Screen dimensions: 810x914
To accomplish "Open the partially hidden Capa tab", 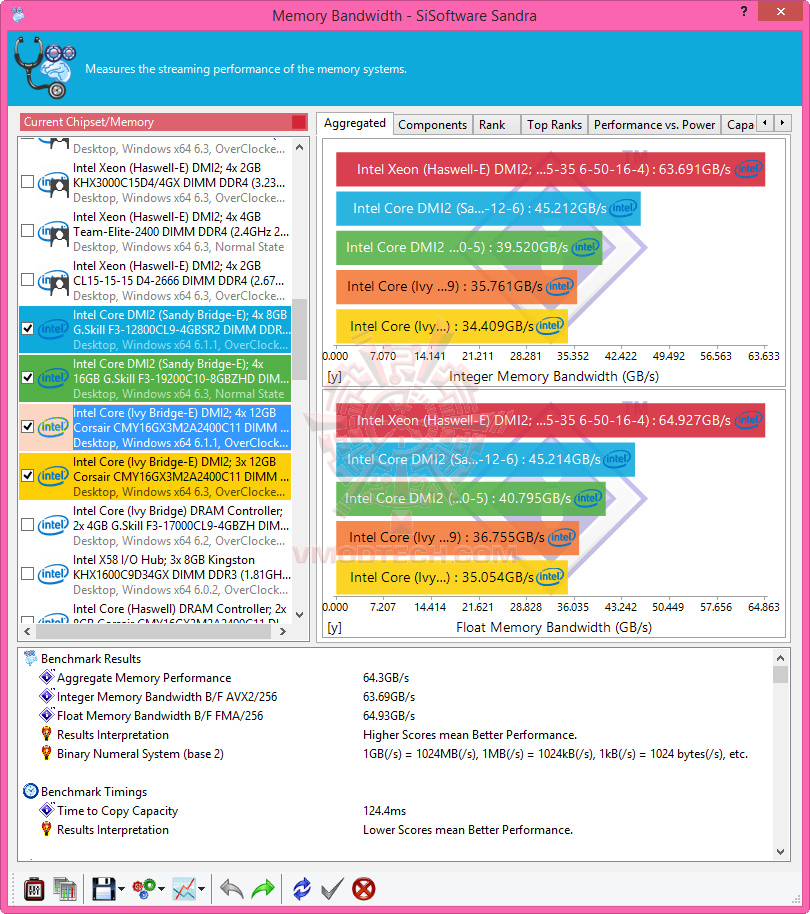I will (739, 125).
